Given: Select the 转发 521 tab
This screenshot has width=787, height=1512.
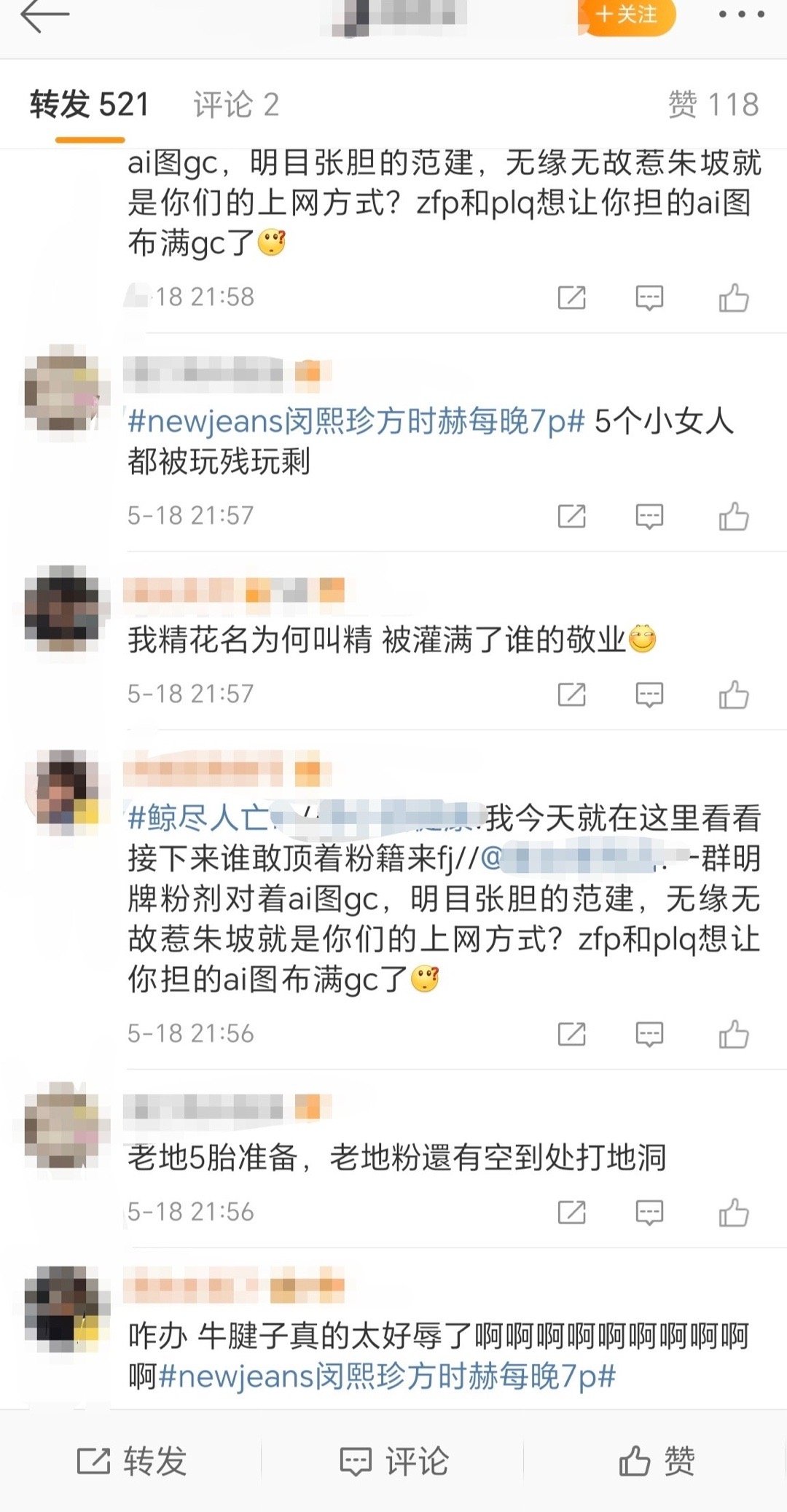Looking at the screenshot, I should (x=89, y=105).
